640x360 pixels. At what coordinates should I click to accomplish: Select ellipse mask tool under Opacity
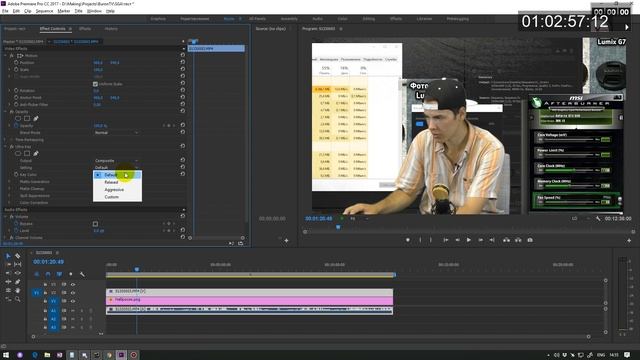(18, 118)
